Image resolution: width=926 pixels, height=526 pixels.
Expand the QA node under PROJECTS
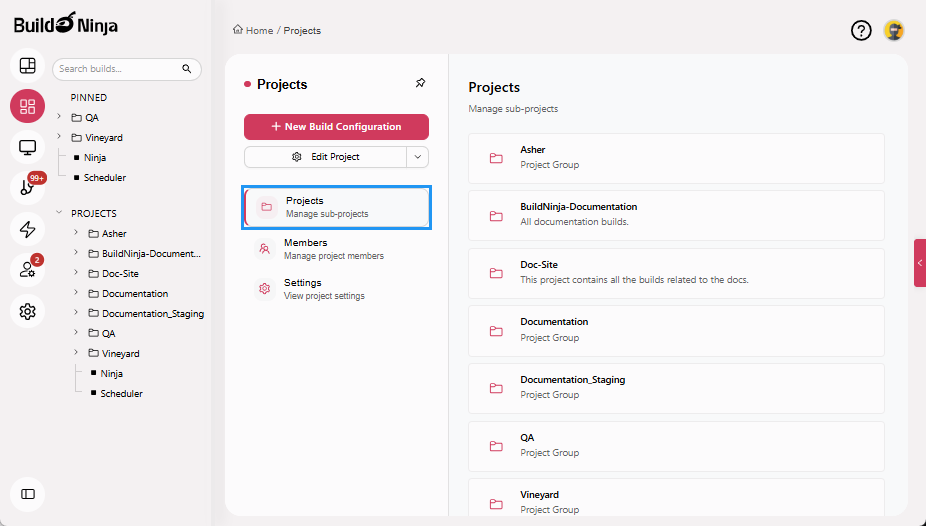tap(76, 333)
